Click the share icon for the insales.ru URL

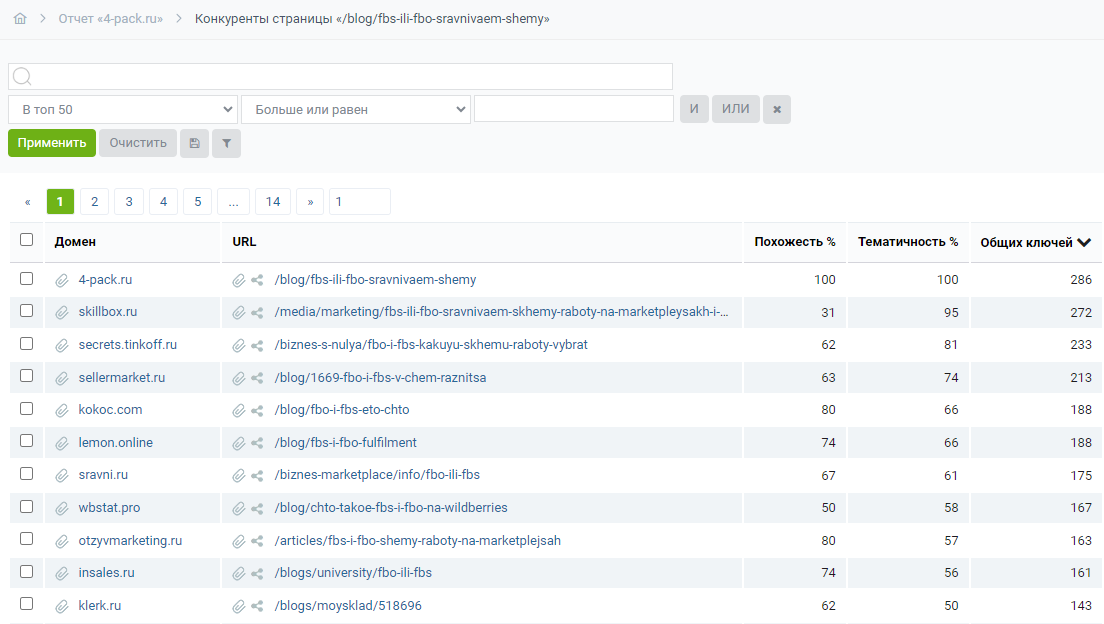tap(257, 573)
